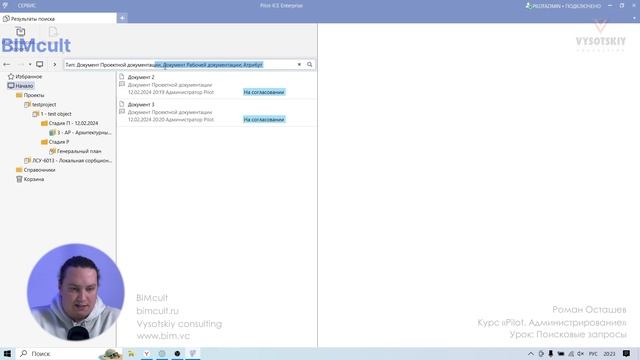Click the folder icon next to Проекты
The width and height of the screenshot is (640, 360).
click(19, 95)
